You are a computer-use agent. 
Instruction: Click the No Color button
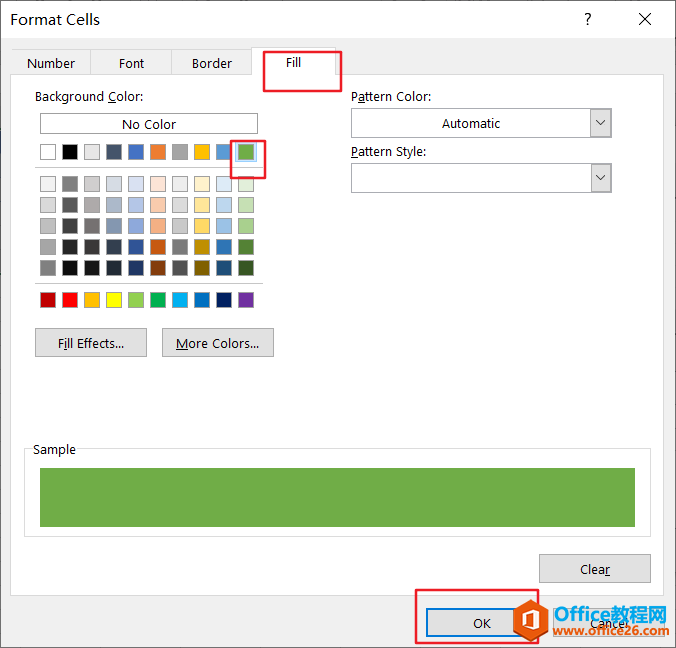click(149, 124)
